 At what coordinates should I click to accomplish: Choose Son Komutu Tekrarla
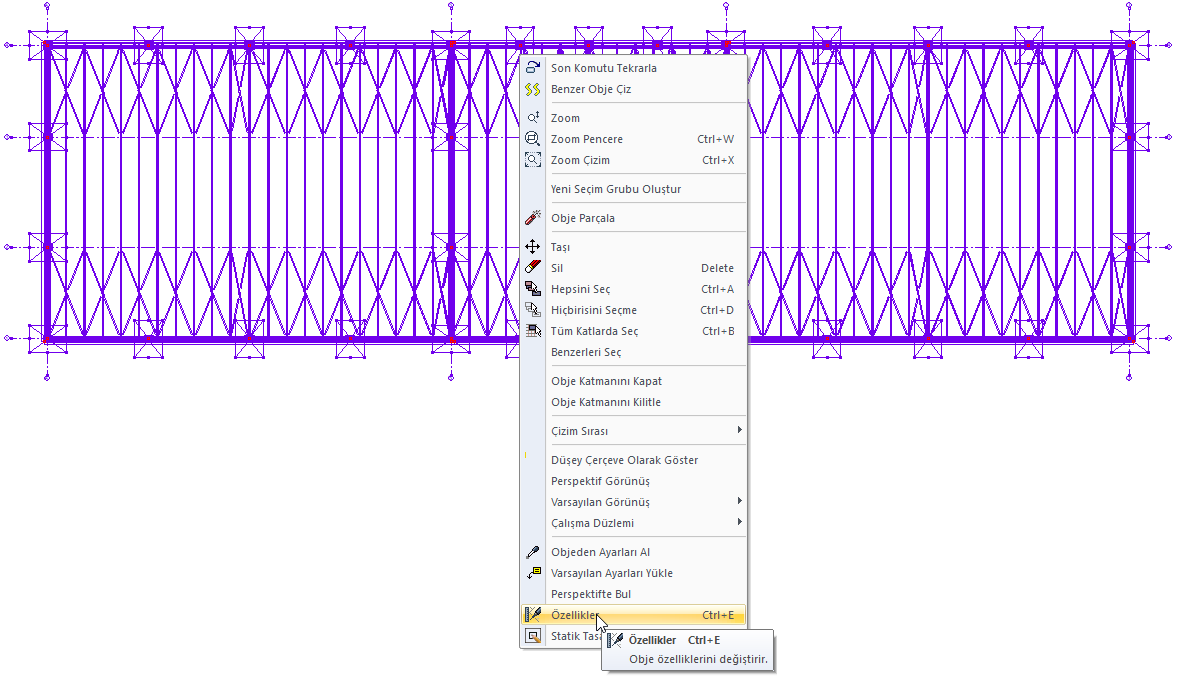click(633, 68)
